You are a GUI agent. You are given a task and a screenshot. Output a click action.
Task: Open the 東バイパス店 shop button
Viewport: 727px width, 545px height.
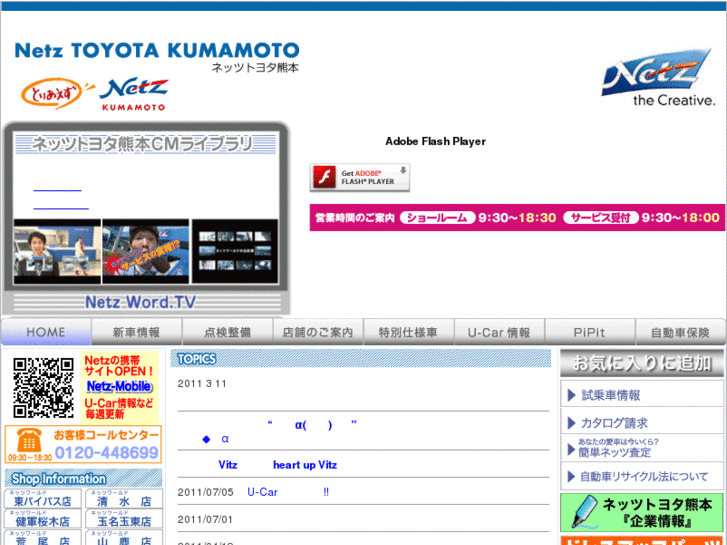43,499
